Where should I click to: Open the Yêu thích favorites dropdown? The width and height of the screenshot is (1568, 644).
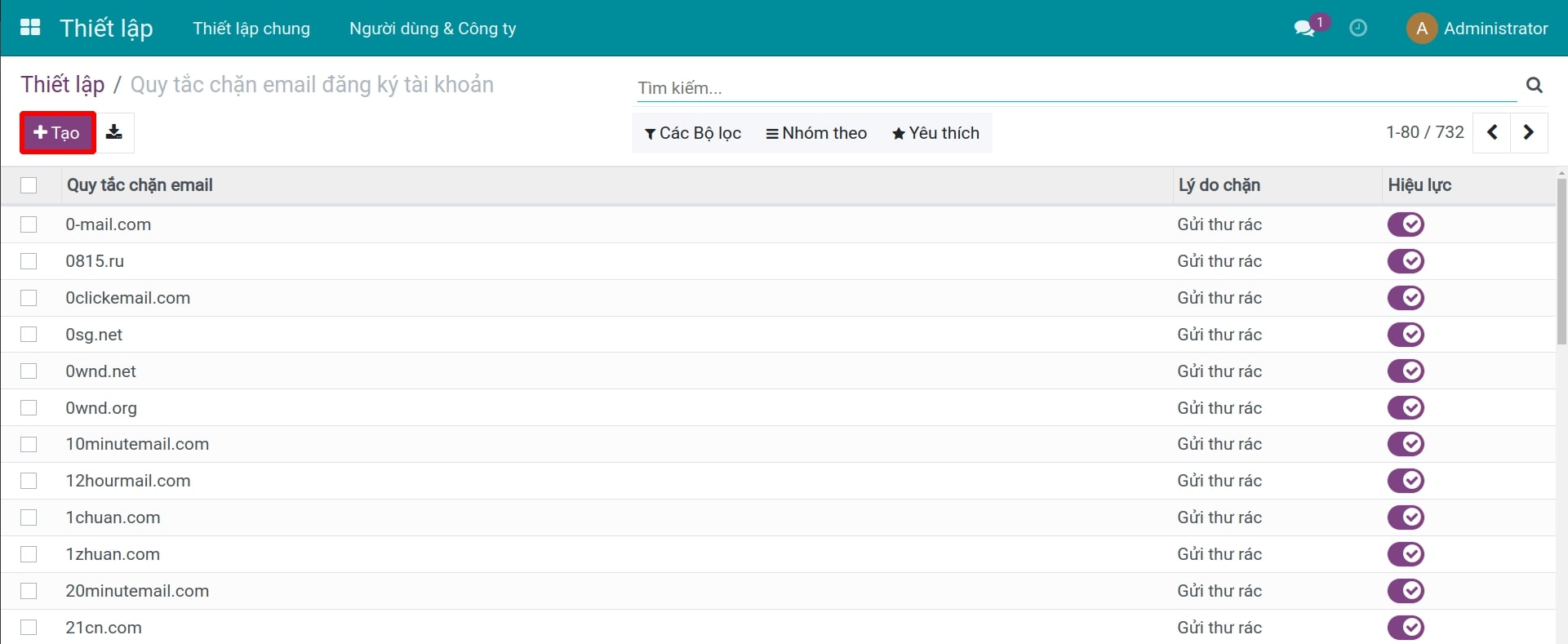[x=935, y=133]
